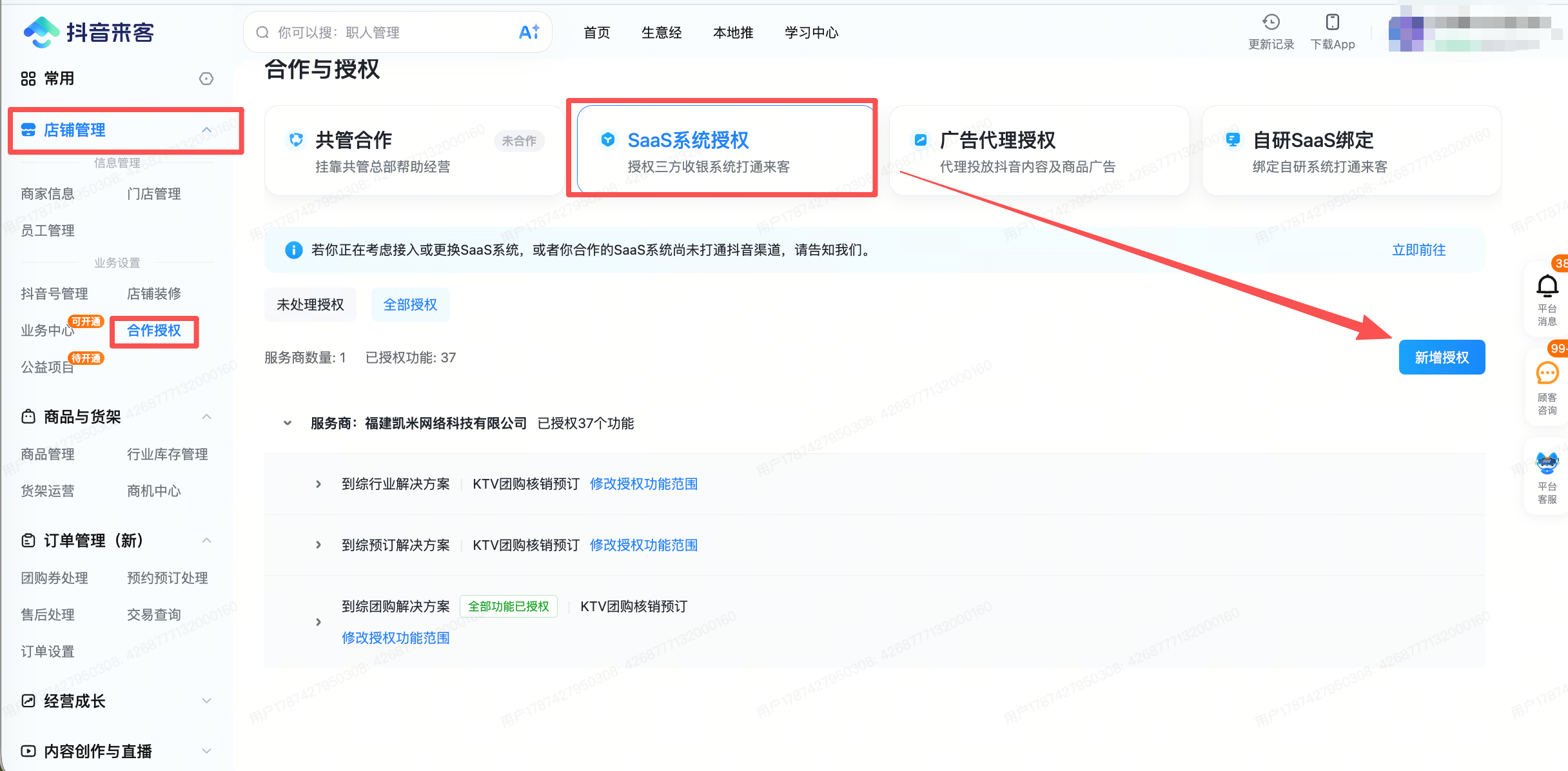Click 商品与货架 bag icon
The width and height of the screenshot is (1568, 771).
coord(28,416)
